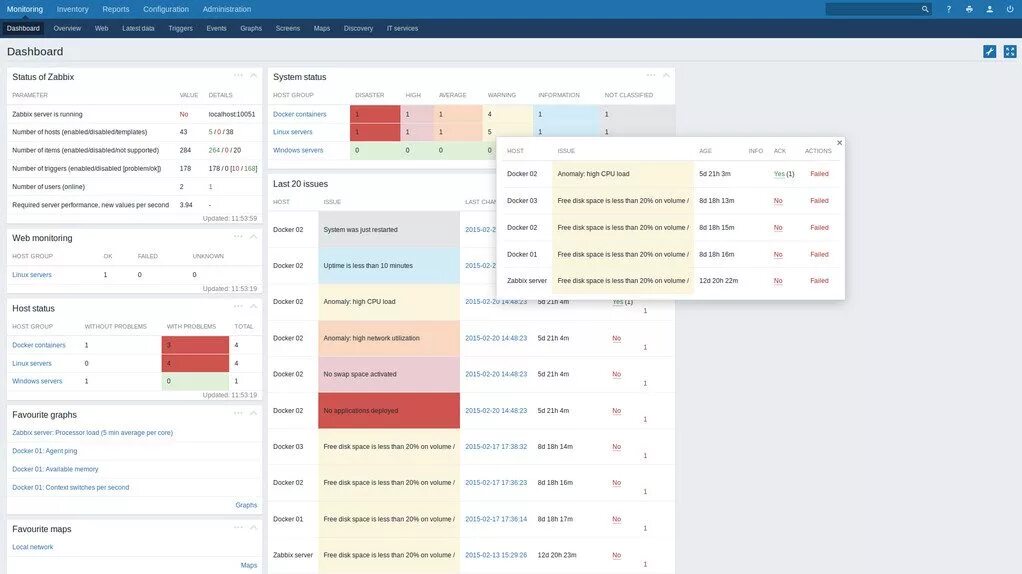The image size is (1022, 574).
Task: Open Windows servers link in Host status
Action: 37,381
